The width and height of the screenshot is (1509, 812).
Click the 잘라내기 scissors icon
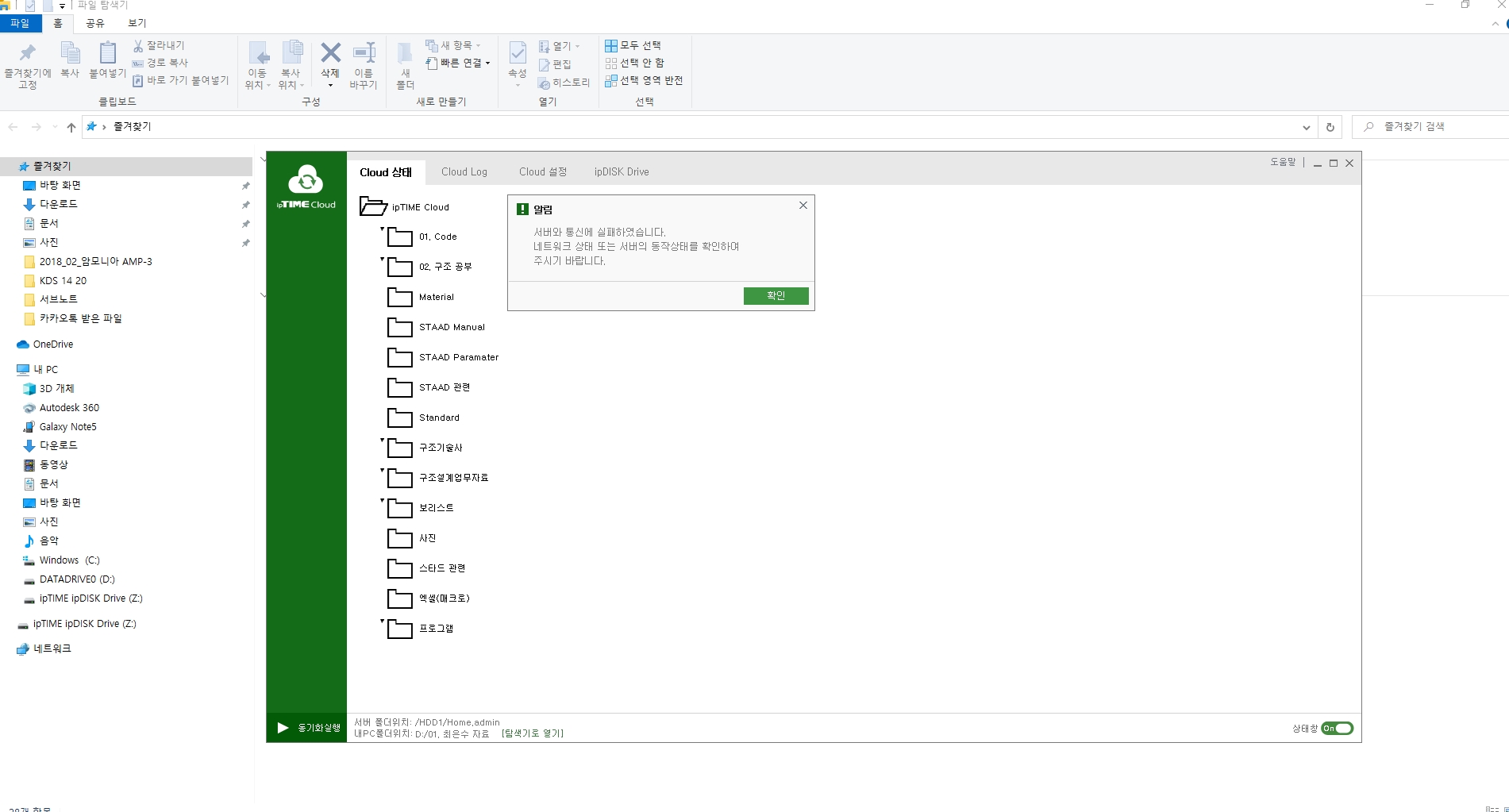click(138, 46)
